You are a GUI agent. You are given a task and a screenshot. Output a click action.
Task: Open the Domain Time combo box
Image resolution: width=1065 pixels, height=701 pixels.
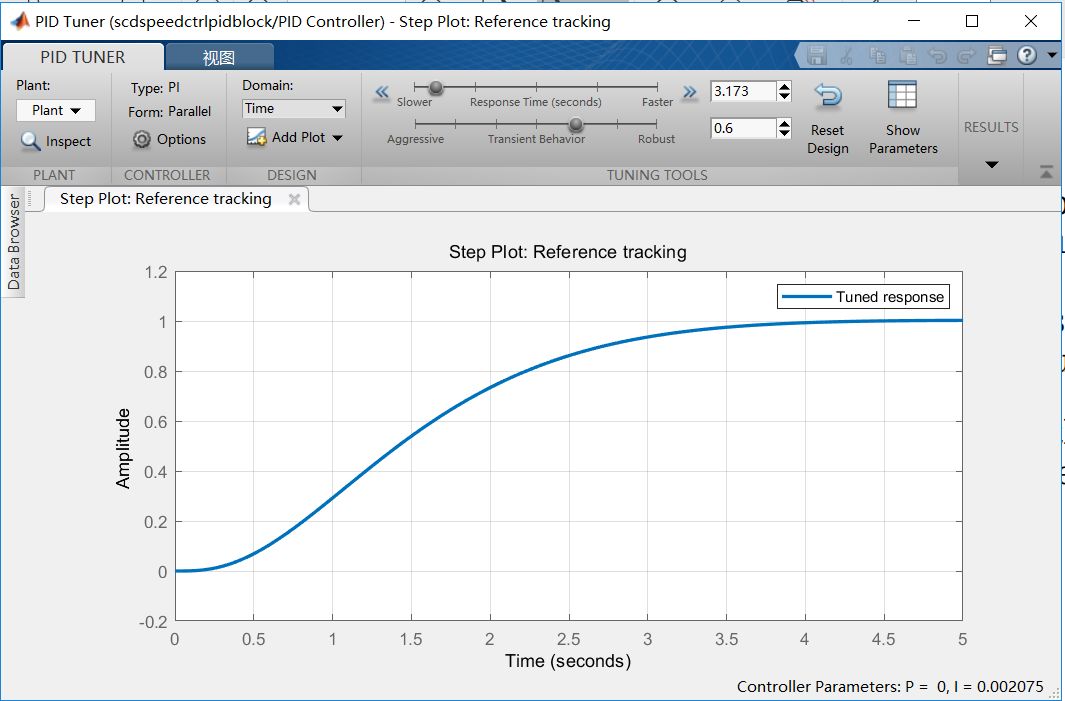point(293,109)
